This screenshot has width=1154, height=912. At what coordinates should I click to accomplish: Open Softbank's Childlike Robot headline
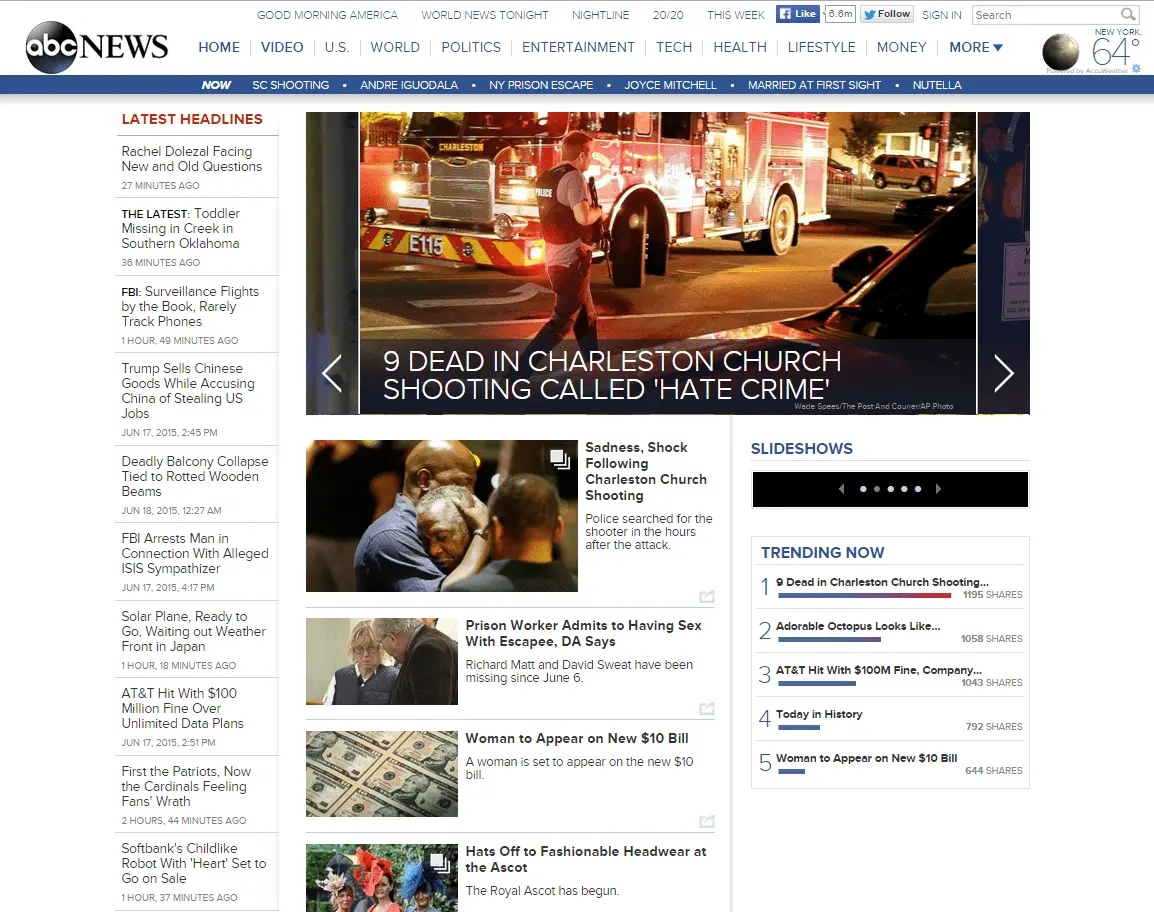[x=194, y=863]
